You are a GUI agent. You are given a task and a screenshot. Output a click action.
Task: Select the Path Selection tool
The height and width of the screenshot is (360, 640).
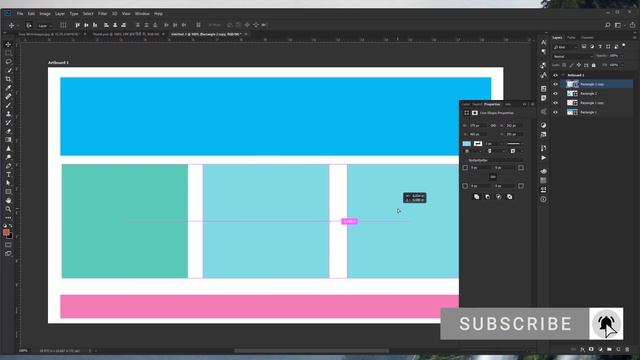tap(8, 183)
